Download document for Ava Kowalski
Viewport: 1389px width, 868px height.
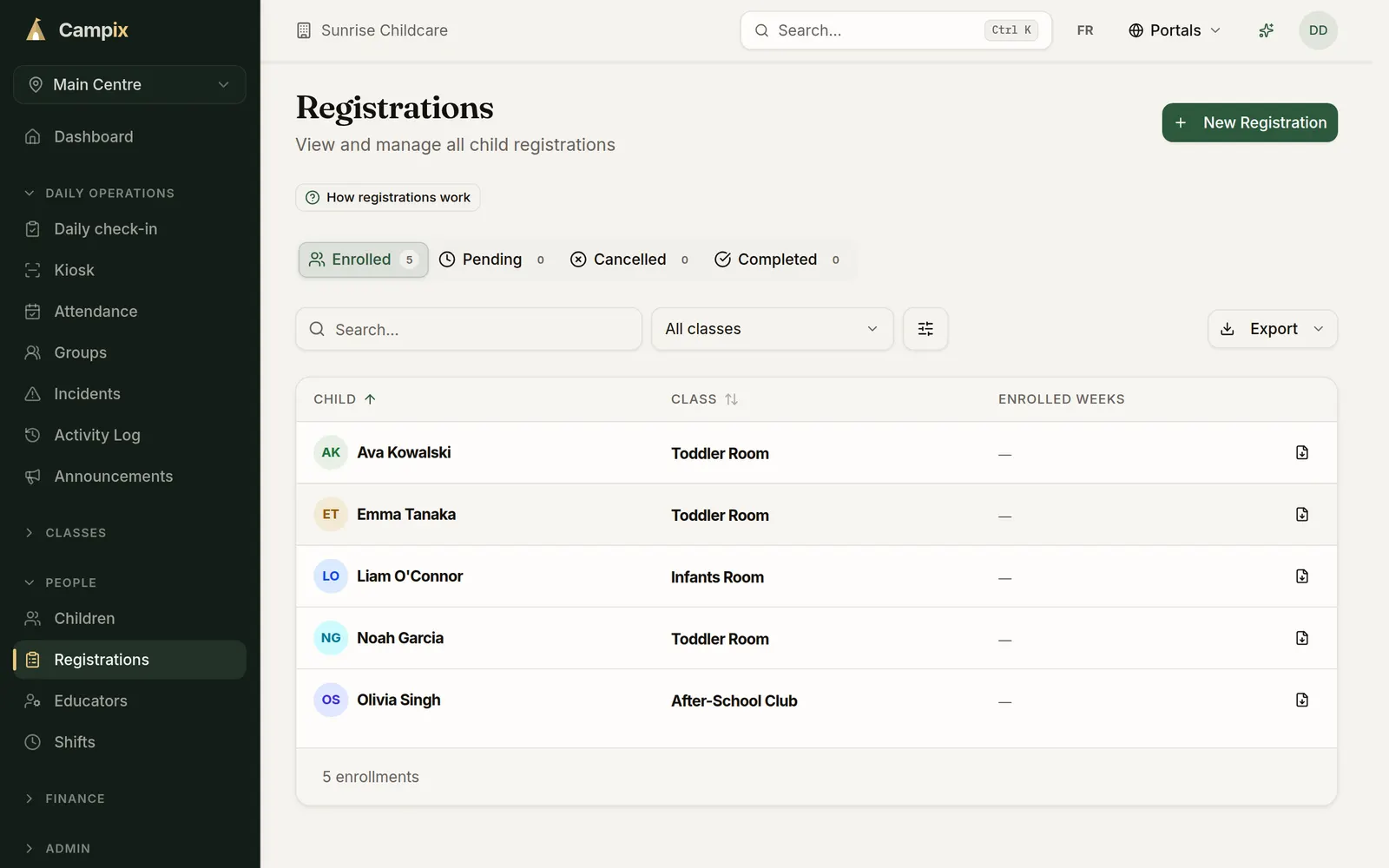(1302, 452)
